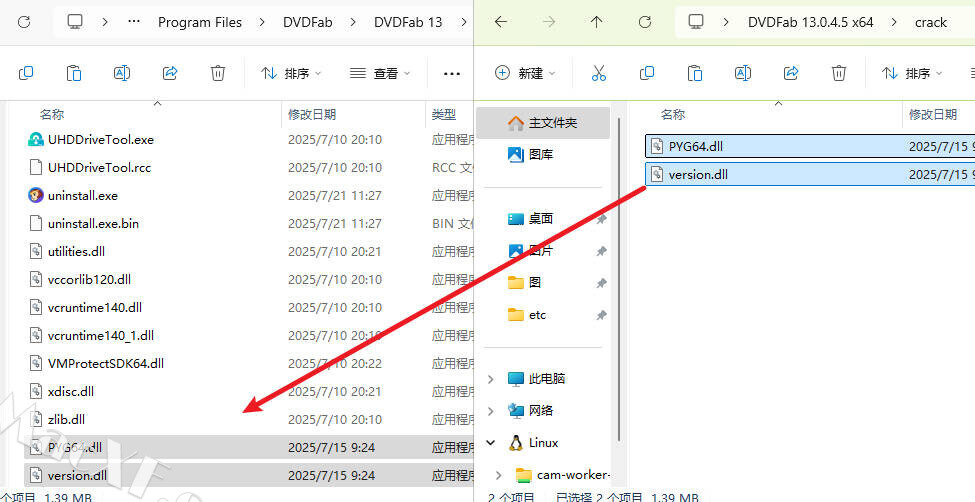
Task: Open 查看 view dropdown in left window
Action: pos(380,73)
